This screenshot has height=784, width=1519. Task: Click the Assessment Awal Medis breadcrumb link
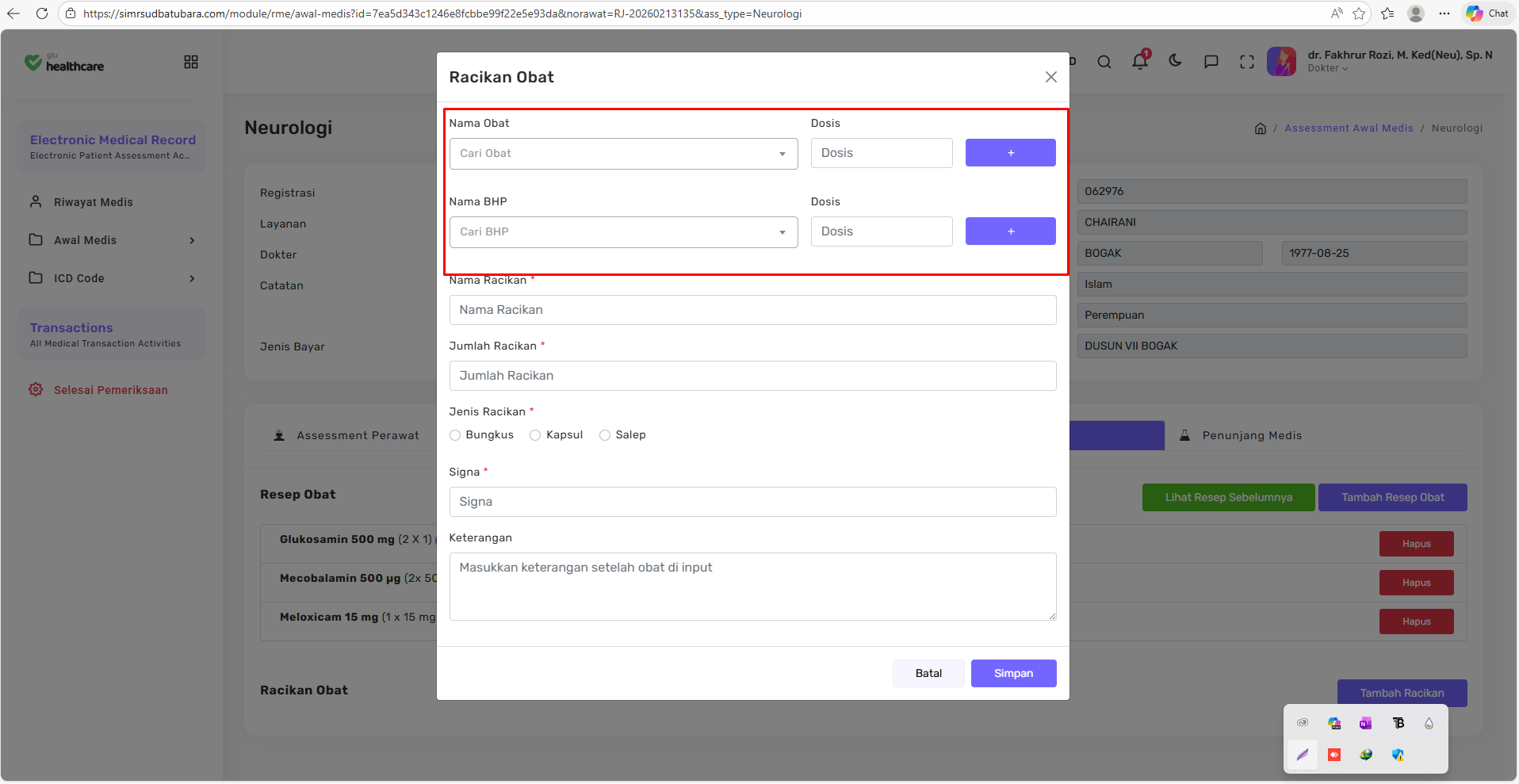click(1349, 128)
